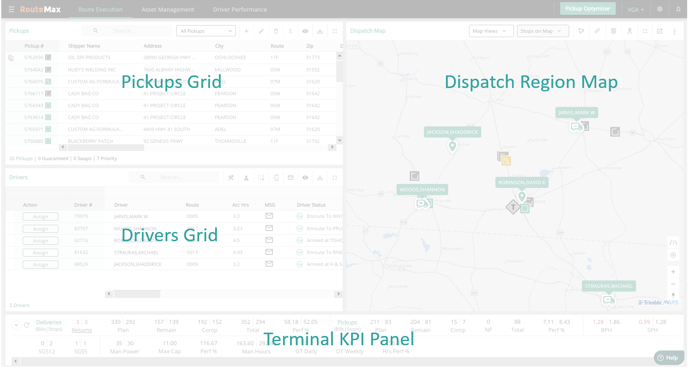Click Assign for driver 83707
The width and height of the screenshot is (688, 368).
pos(40,229)
